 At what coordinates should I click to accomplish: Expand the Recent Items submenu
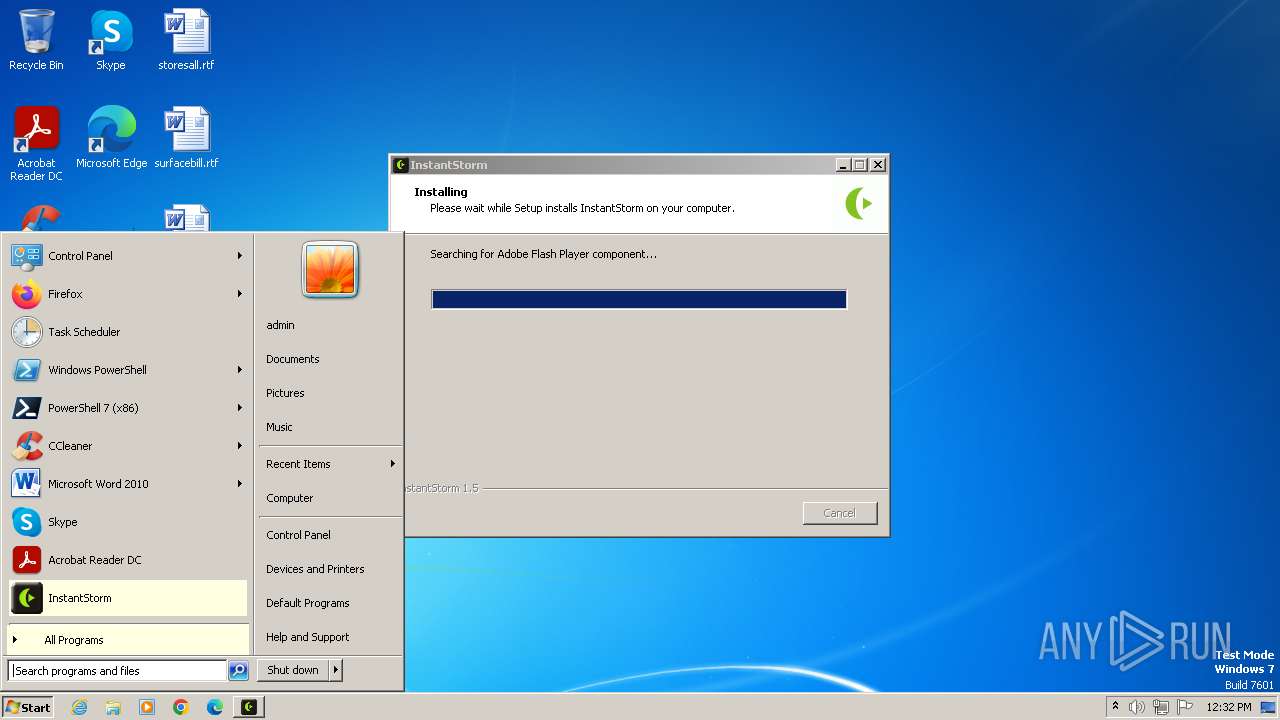(x=330, y=464)
